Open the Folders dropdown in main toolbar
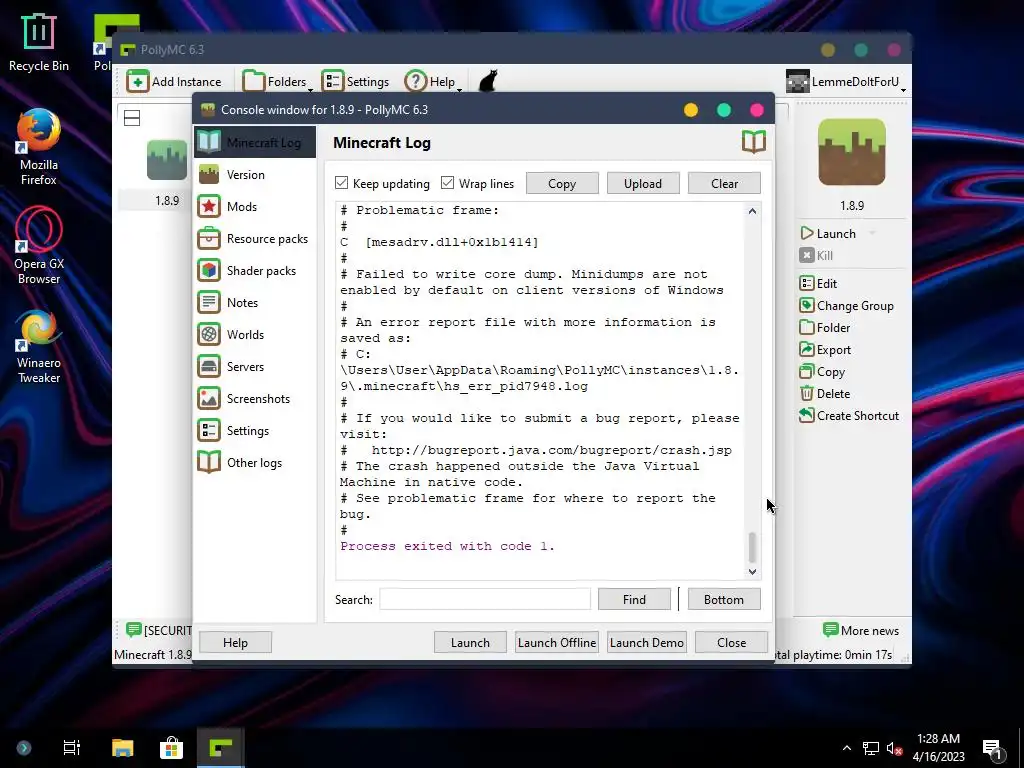This screenshot has height=768, width=1024. pyautogui.click(x=278, y=82)
